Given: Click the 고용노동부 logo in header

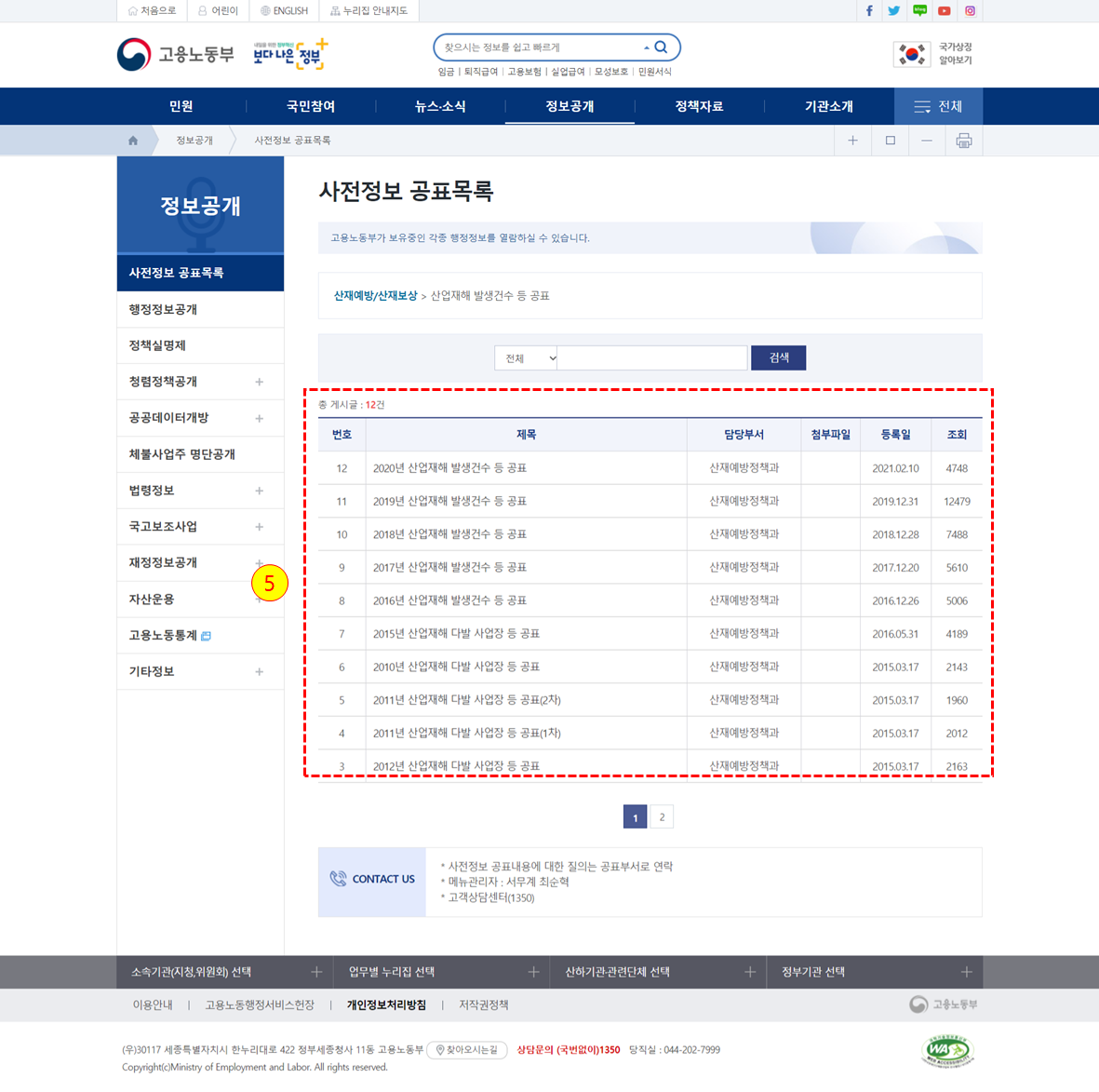Looking at the screenshot, I should click(175, 54).
